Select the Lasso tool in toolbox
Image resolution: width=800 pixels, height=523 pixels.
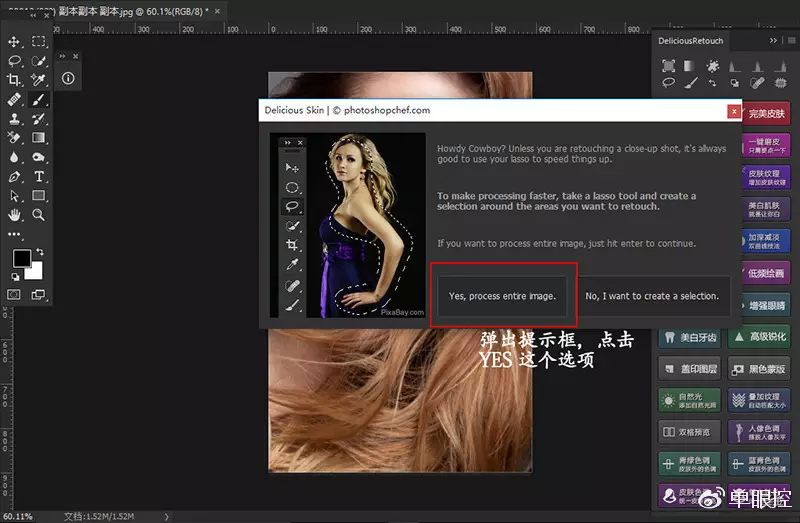click(14, 61)
